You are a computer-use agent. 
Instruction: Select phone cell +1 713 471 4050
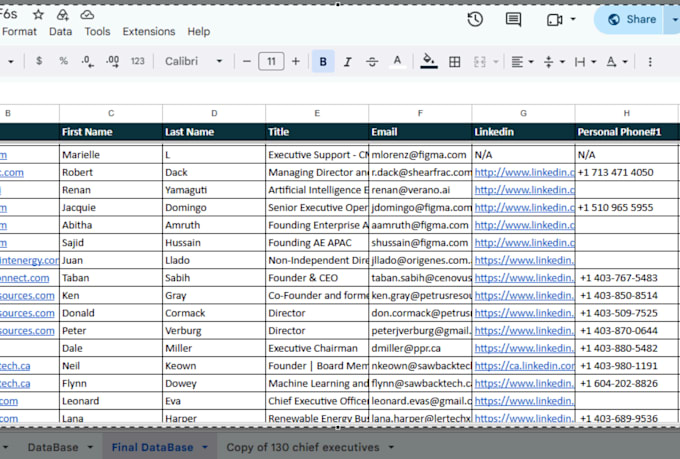(x=627, y=173)
